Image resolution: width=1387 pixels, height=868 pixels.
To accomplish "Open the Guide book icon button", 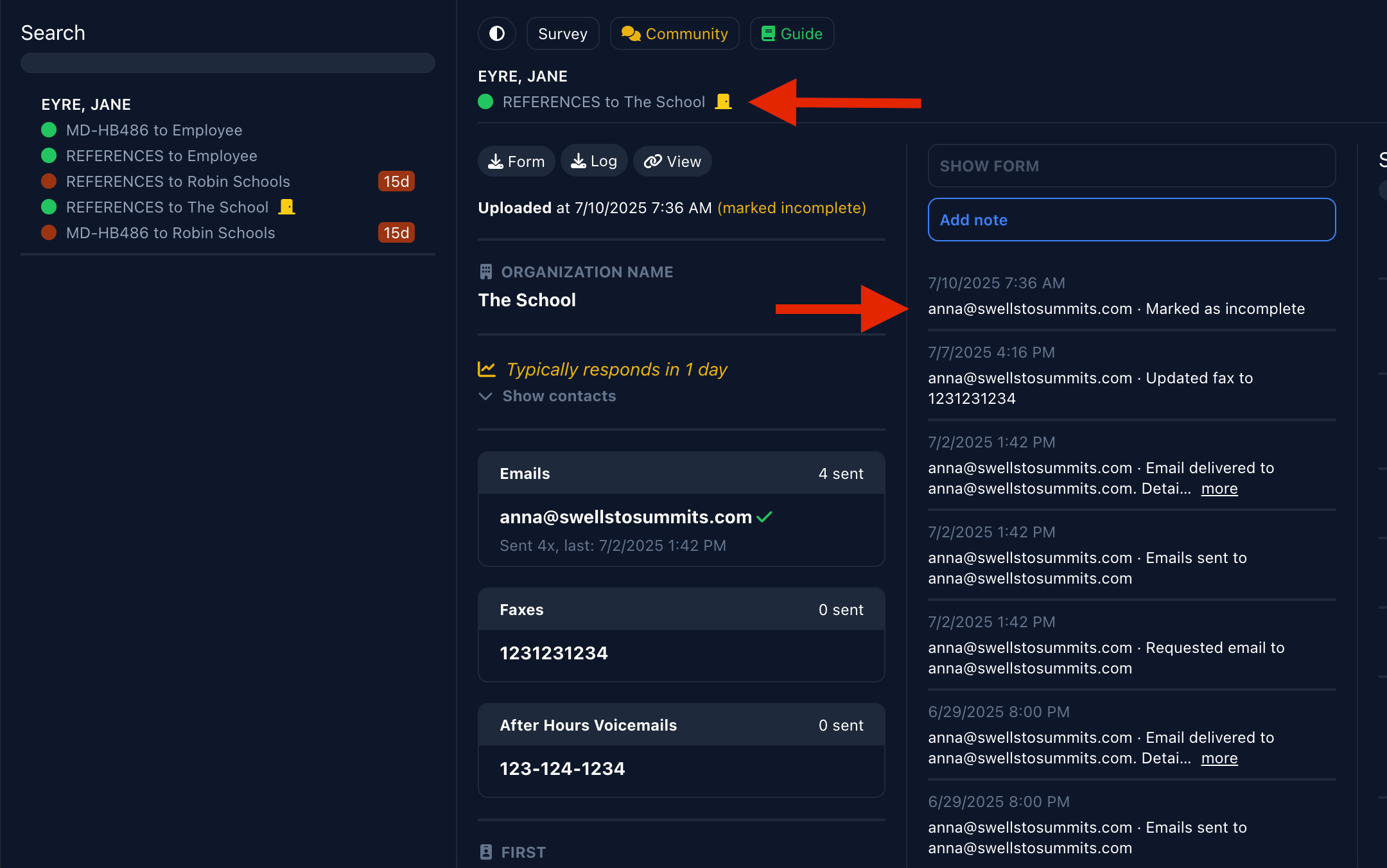I will click(x=792, y=33).
